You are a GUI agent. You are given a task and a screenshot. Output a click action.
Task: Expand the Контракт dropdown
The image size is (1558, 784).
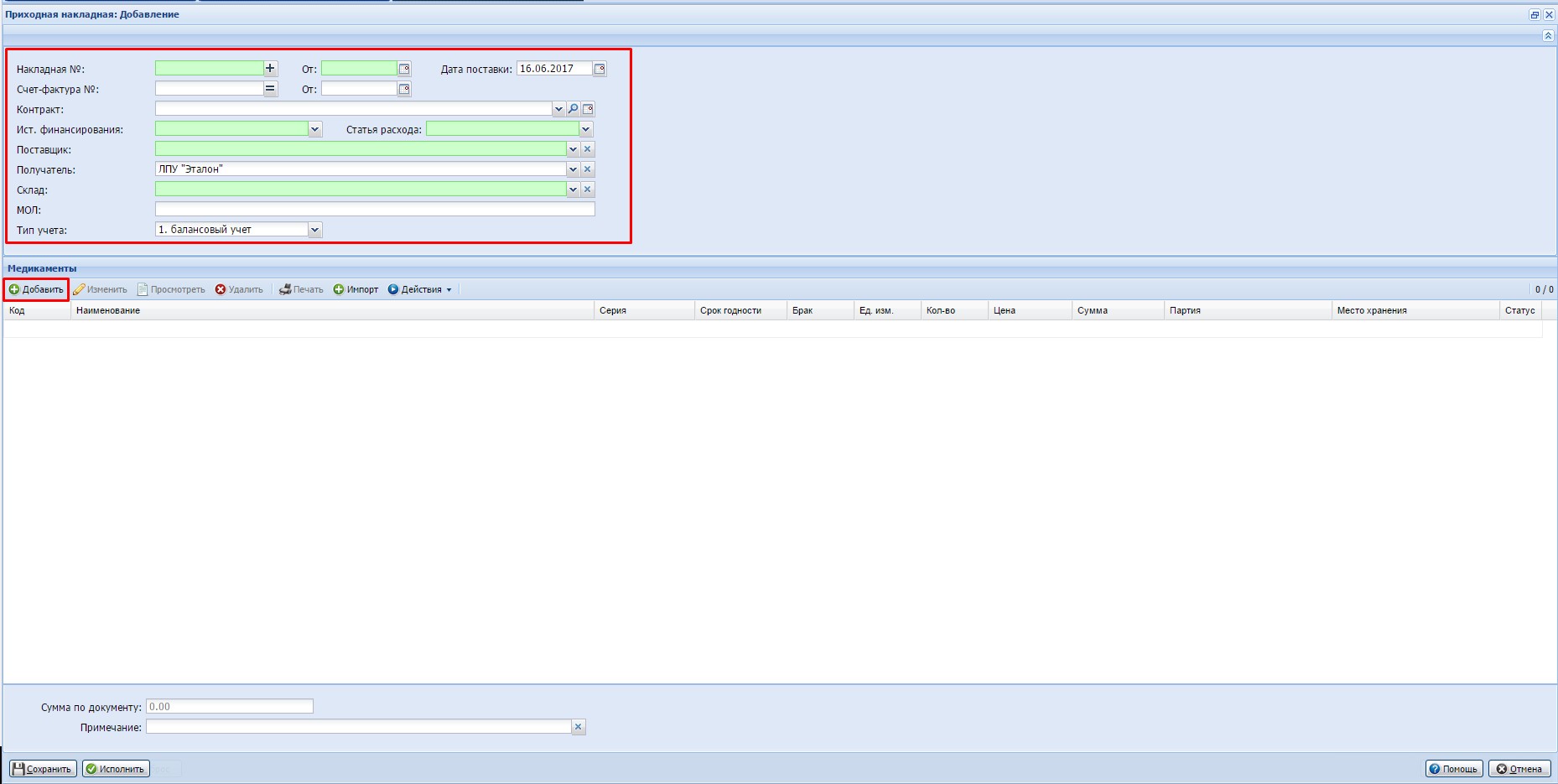[x=558, y=109]
